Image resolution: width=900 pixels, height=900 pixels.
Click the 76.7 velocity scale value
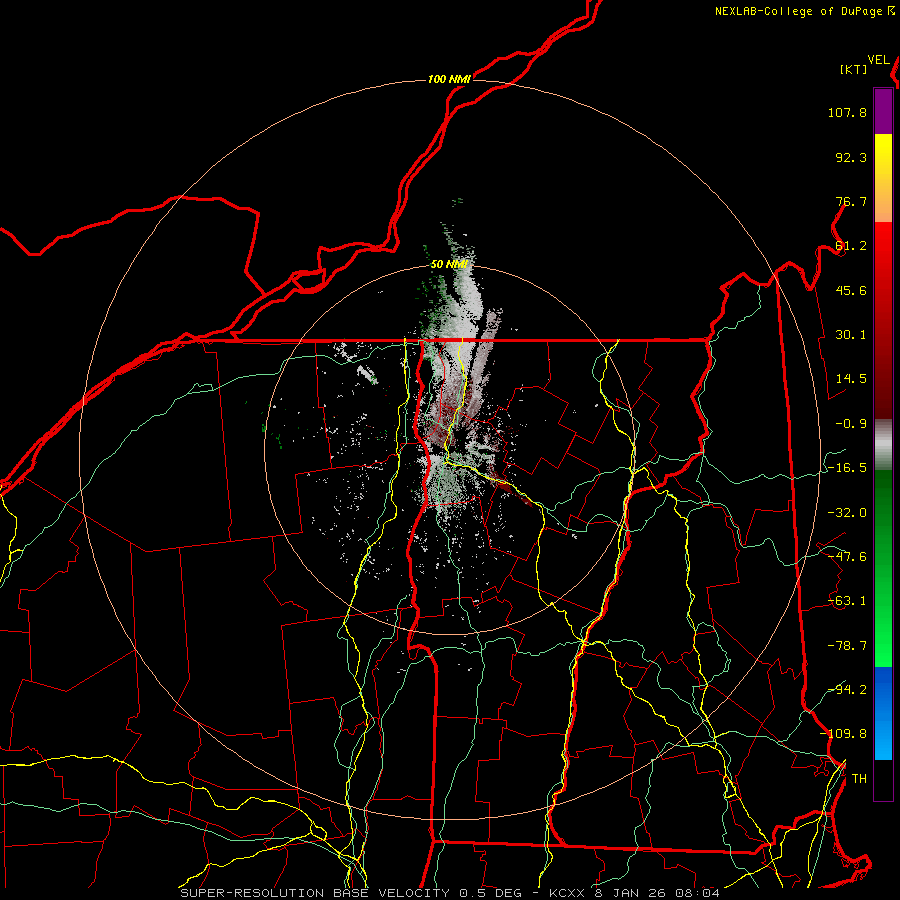click(851, 201)
